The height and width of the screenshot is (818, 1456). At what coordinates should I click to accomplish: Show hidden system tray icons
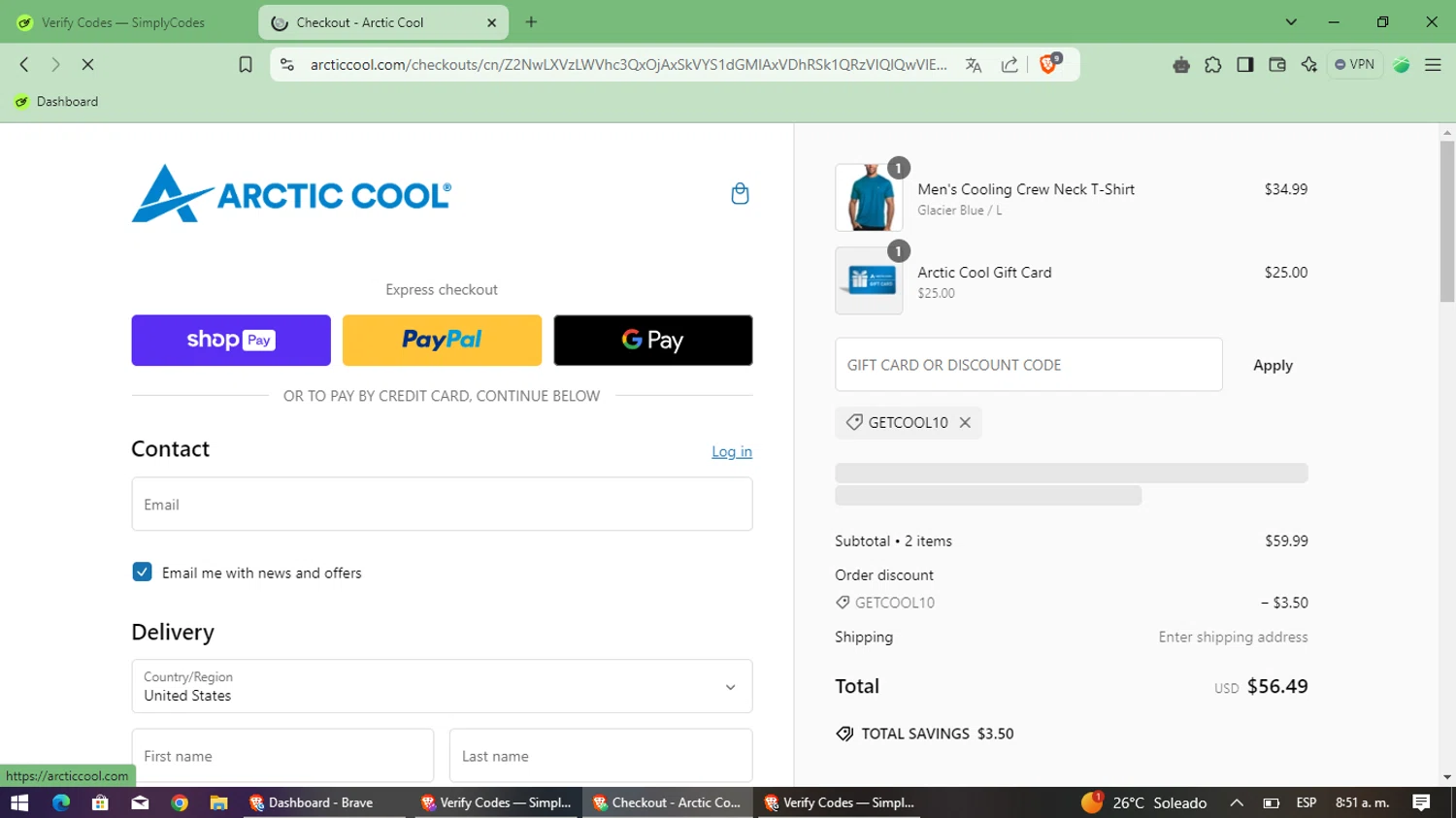(x=1237, y=802)
